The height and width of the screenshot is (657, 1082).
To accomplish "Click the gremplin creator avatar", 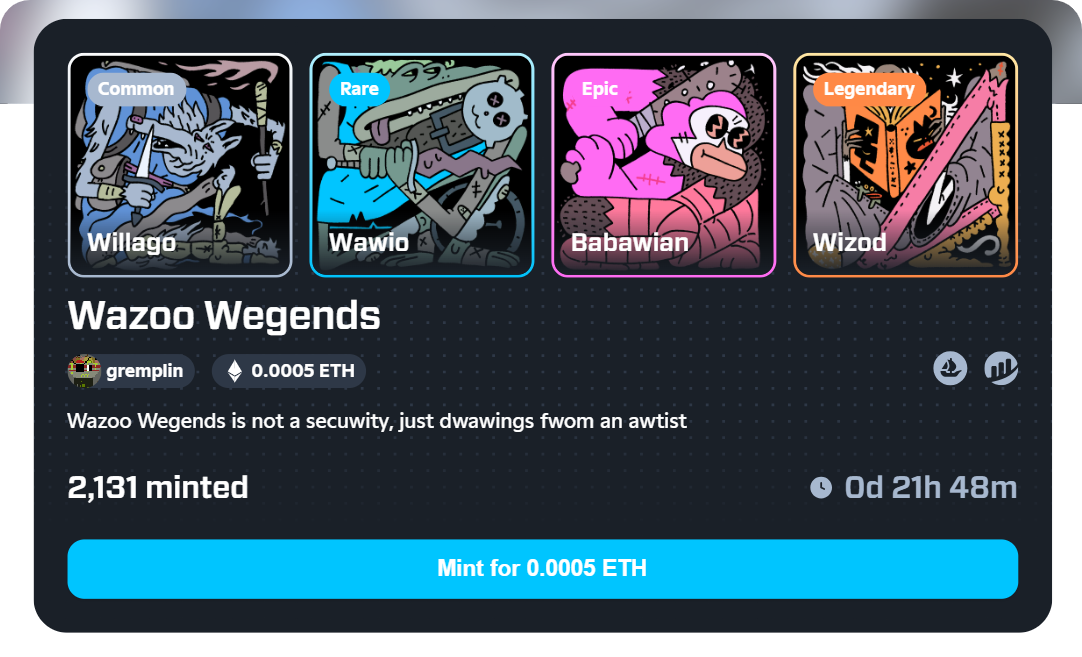I will (84, 371).
